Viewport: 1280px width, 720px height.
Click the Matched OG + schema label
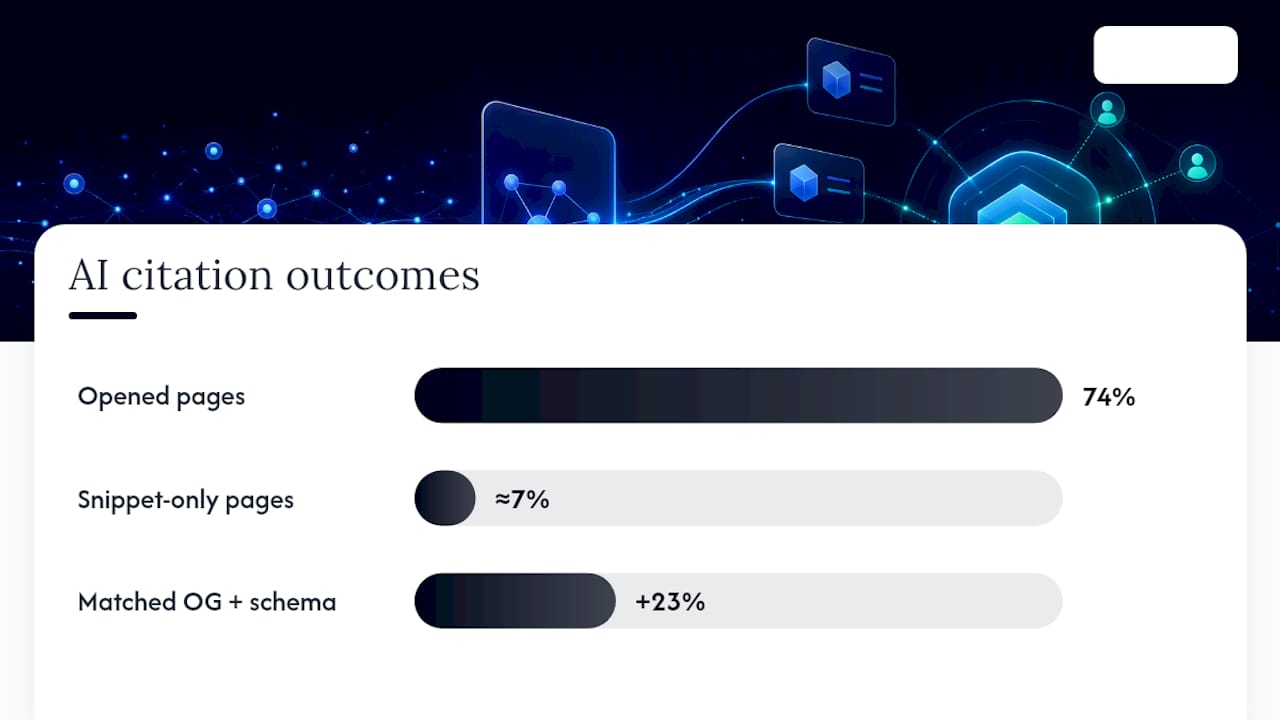coord(207,602)
